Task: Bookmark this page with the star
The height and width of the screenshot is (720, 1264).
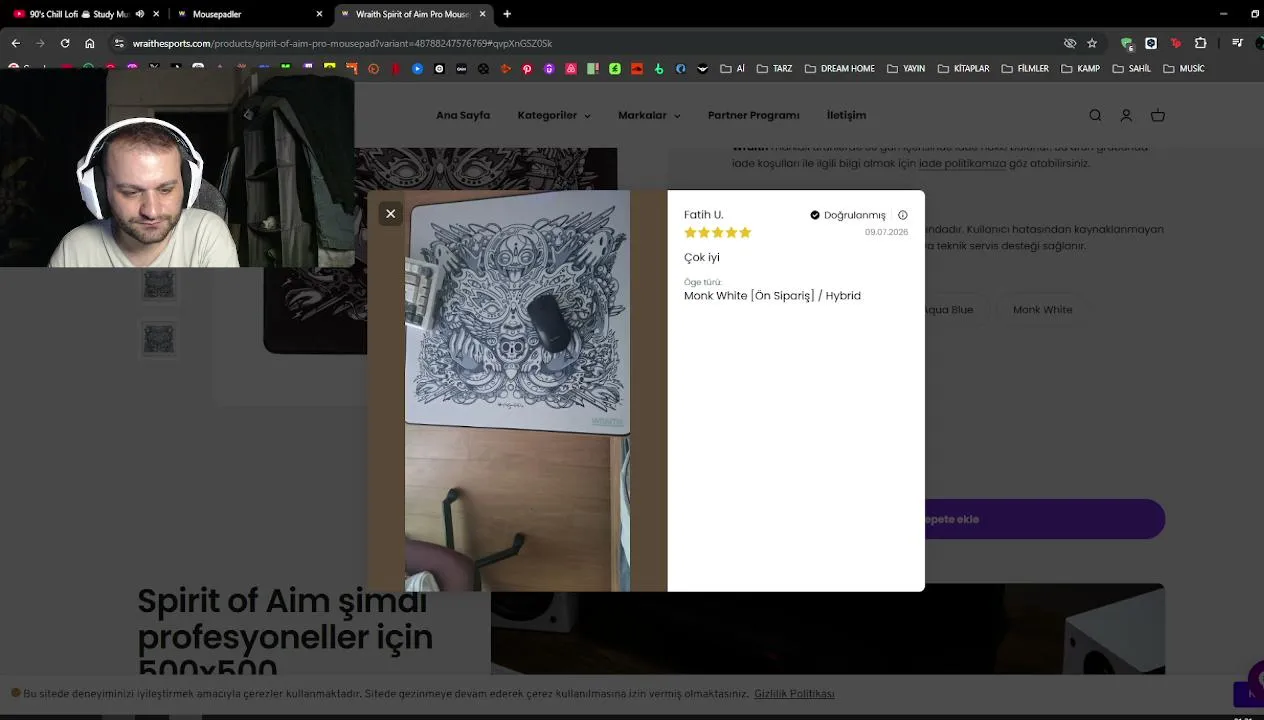Action: click(x=1092, y=43)
